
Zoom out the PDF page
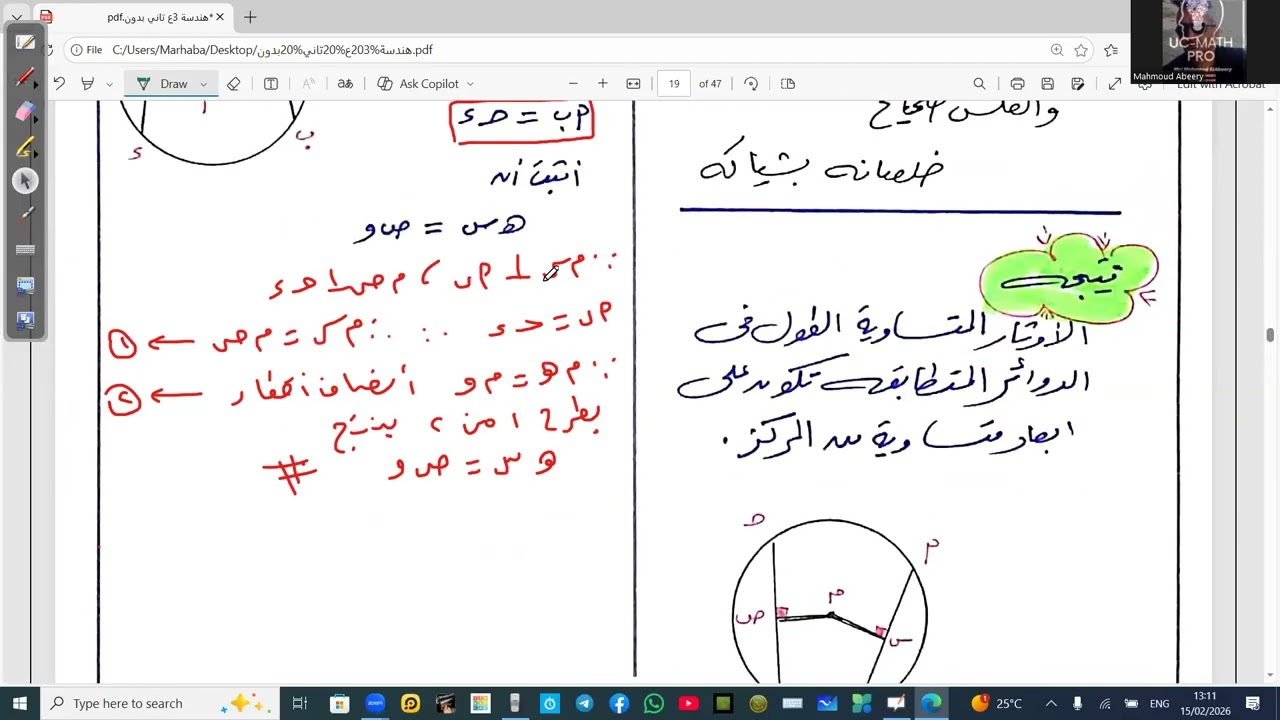tap(573, 84)
